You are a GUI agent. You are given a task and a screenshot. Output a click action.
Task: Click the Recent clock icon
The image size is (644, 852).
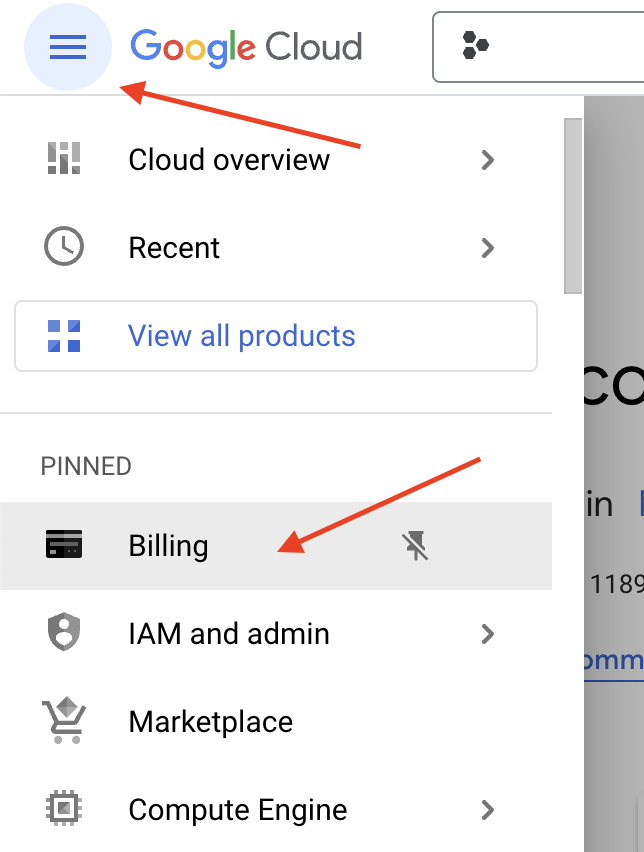pyautogui.click(x=64, y=246)
